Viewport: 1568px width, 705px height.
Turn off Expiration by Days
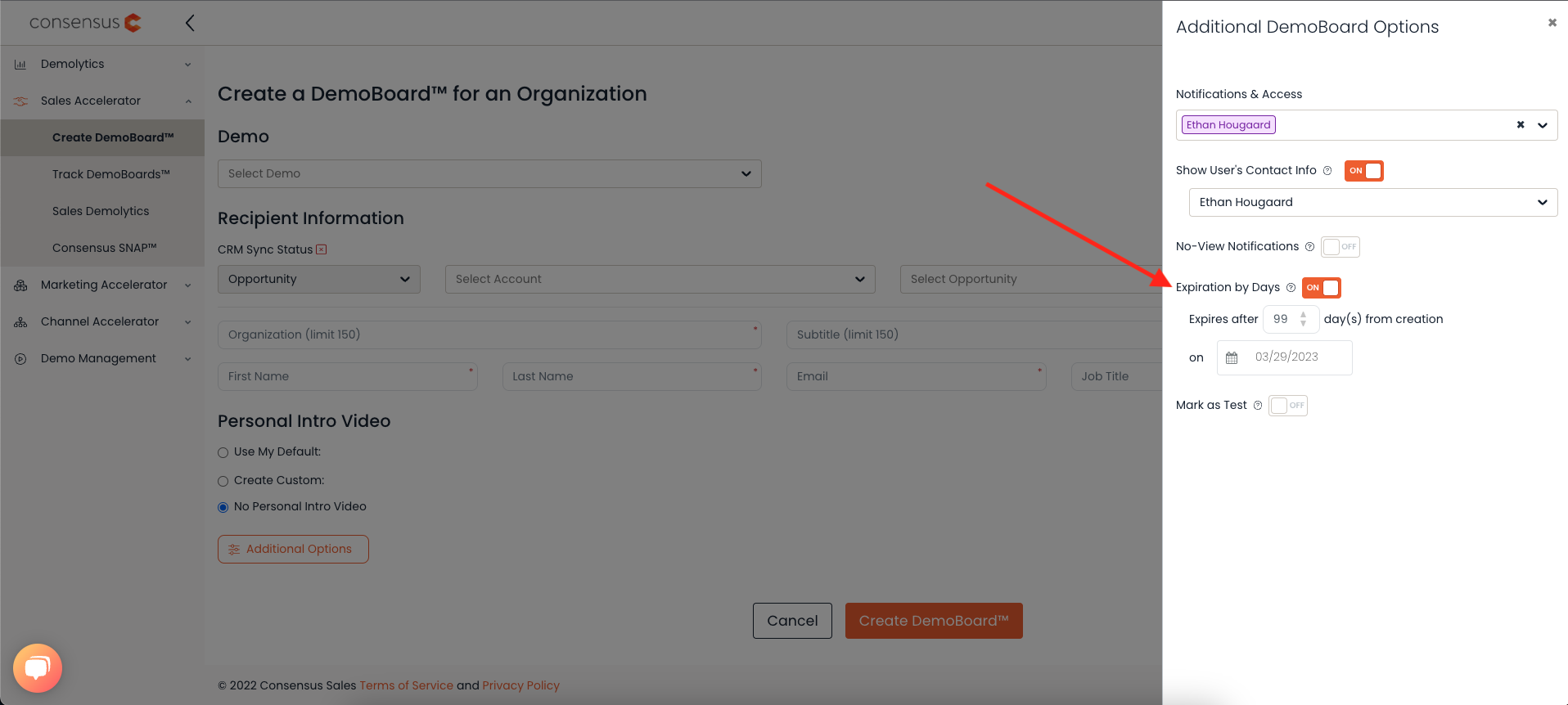click(1321, 288)
